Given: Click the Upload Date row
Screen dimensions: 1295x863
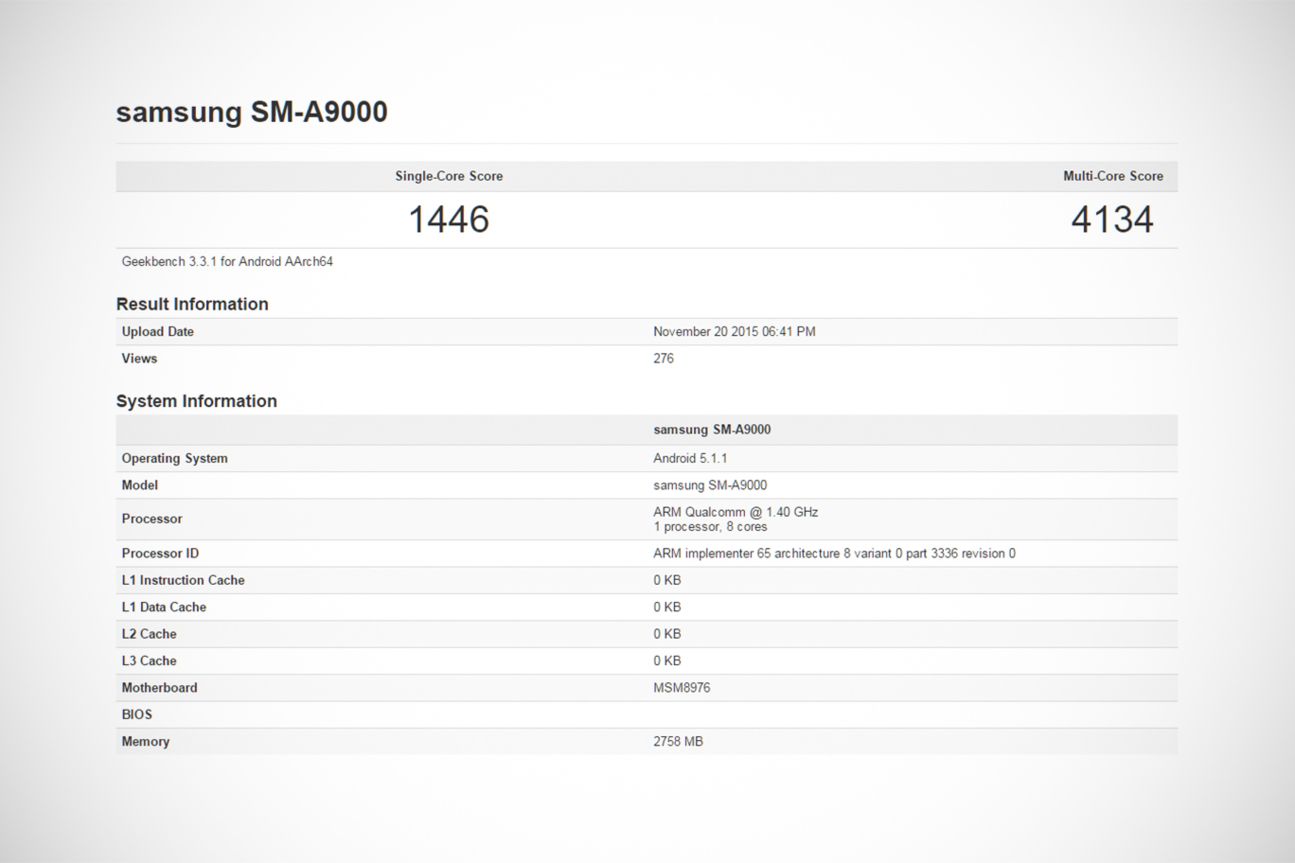Looking at the screenshot, I should click(157, 331).
